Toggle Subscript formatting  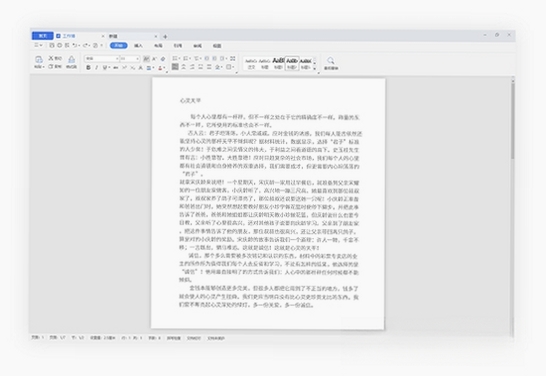[x=132, y=68]
